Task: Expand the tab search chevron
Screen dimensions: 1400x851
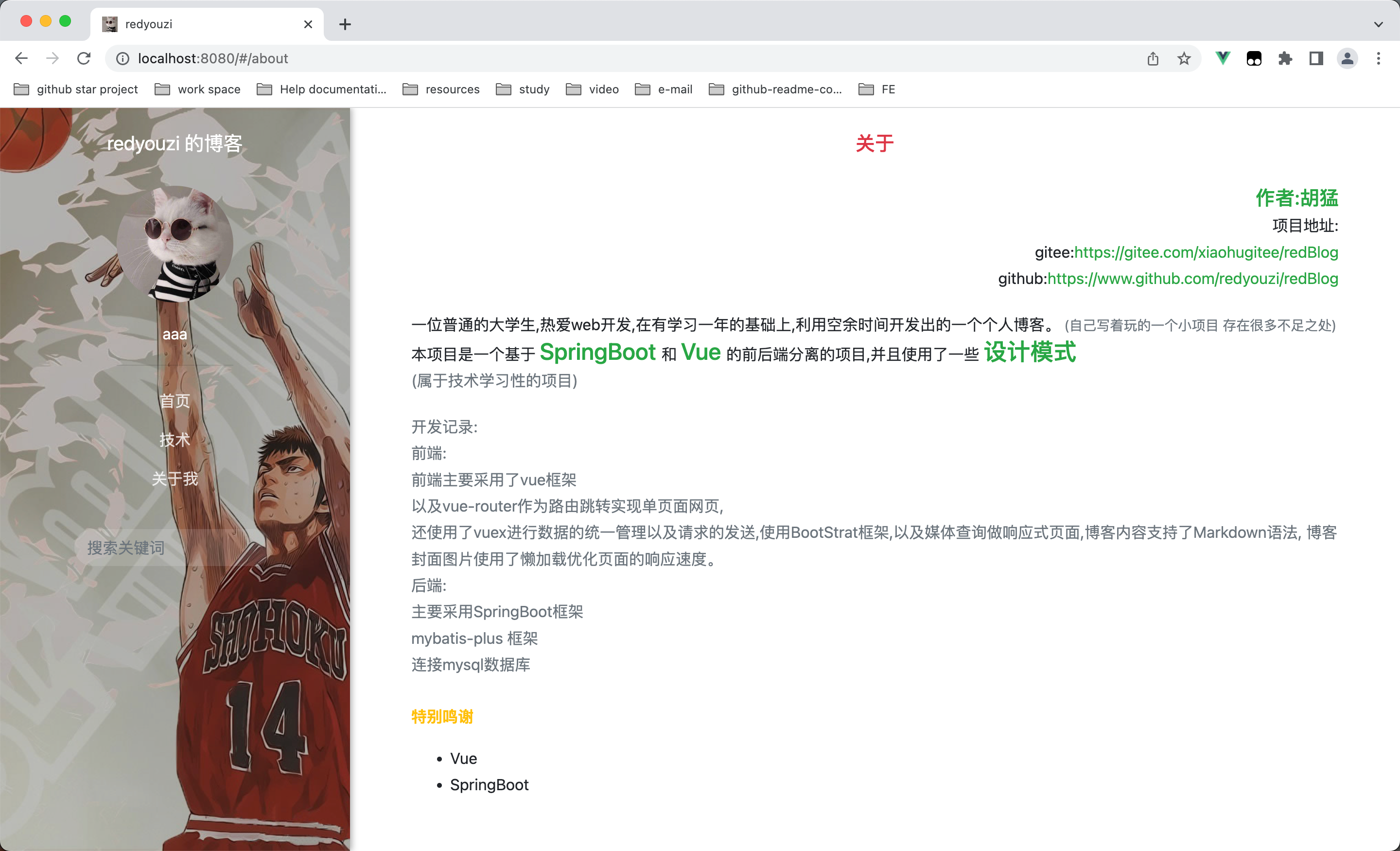Action: [x=1379, y=24]
